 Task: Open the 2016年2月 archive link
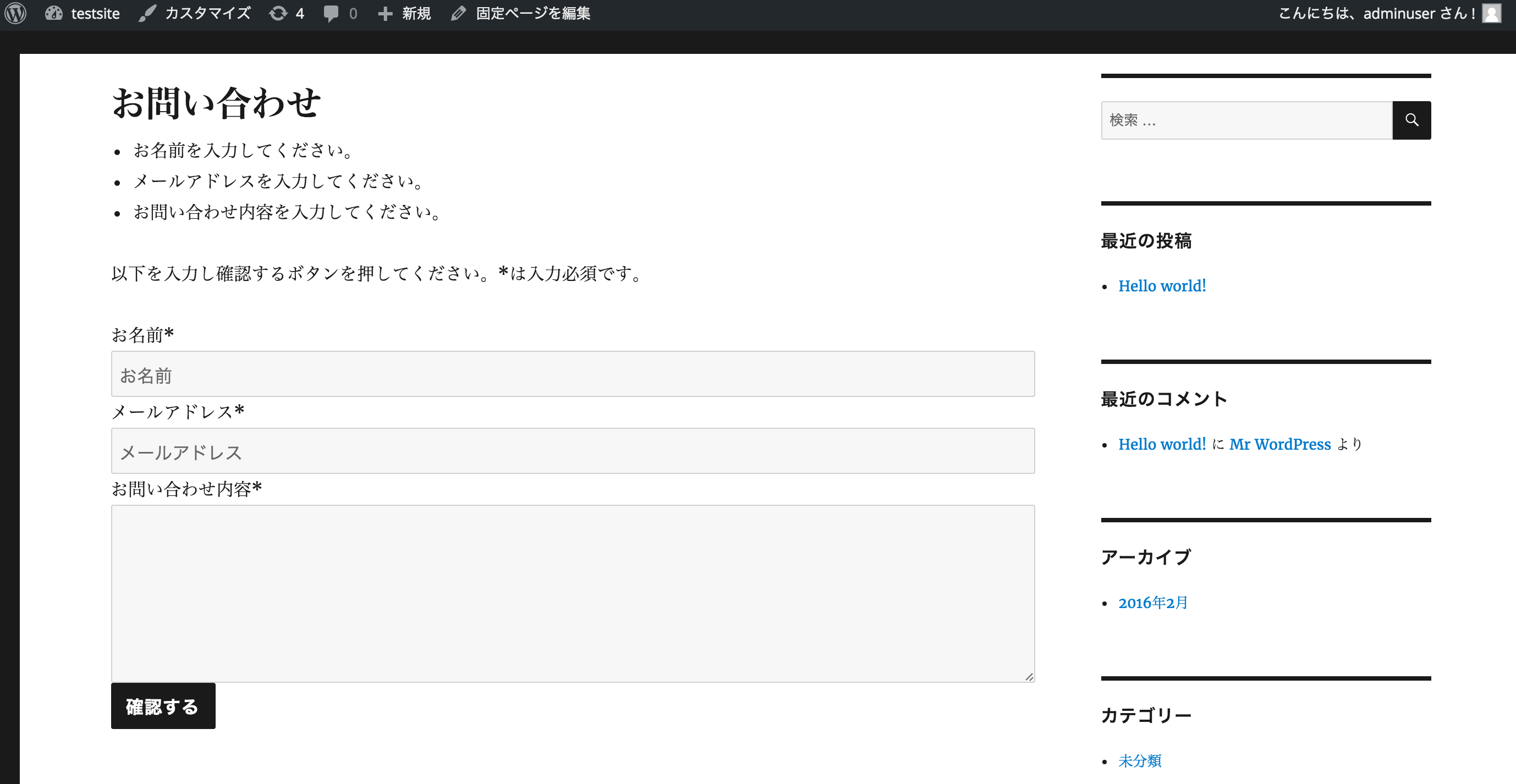[x=1152, y=603]
